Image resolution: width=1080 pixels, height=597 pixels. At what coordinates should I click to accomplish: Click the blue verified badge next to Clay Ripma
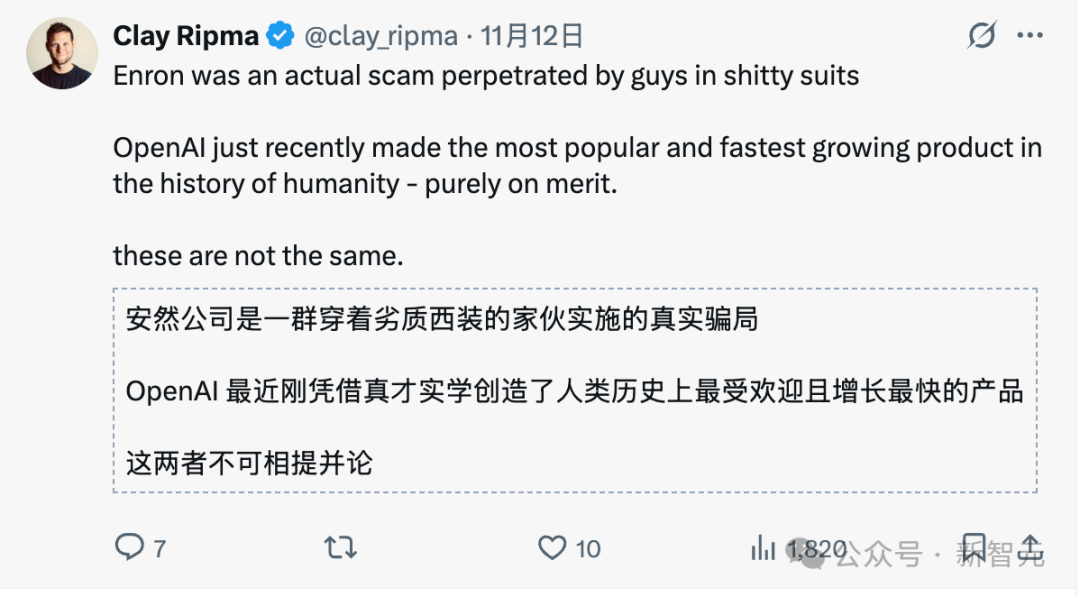tap(277, 34)
